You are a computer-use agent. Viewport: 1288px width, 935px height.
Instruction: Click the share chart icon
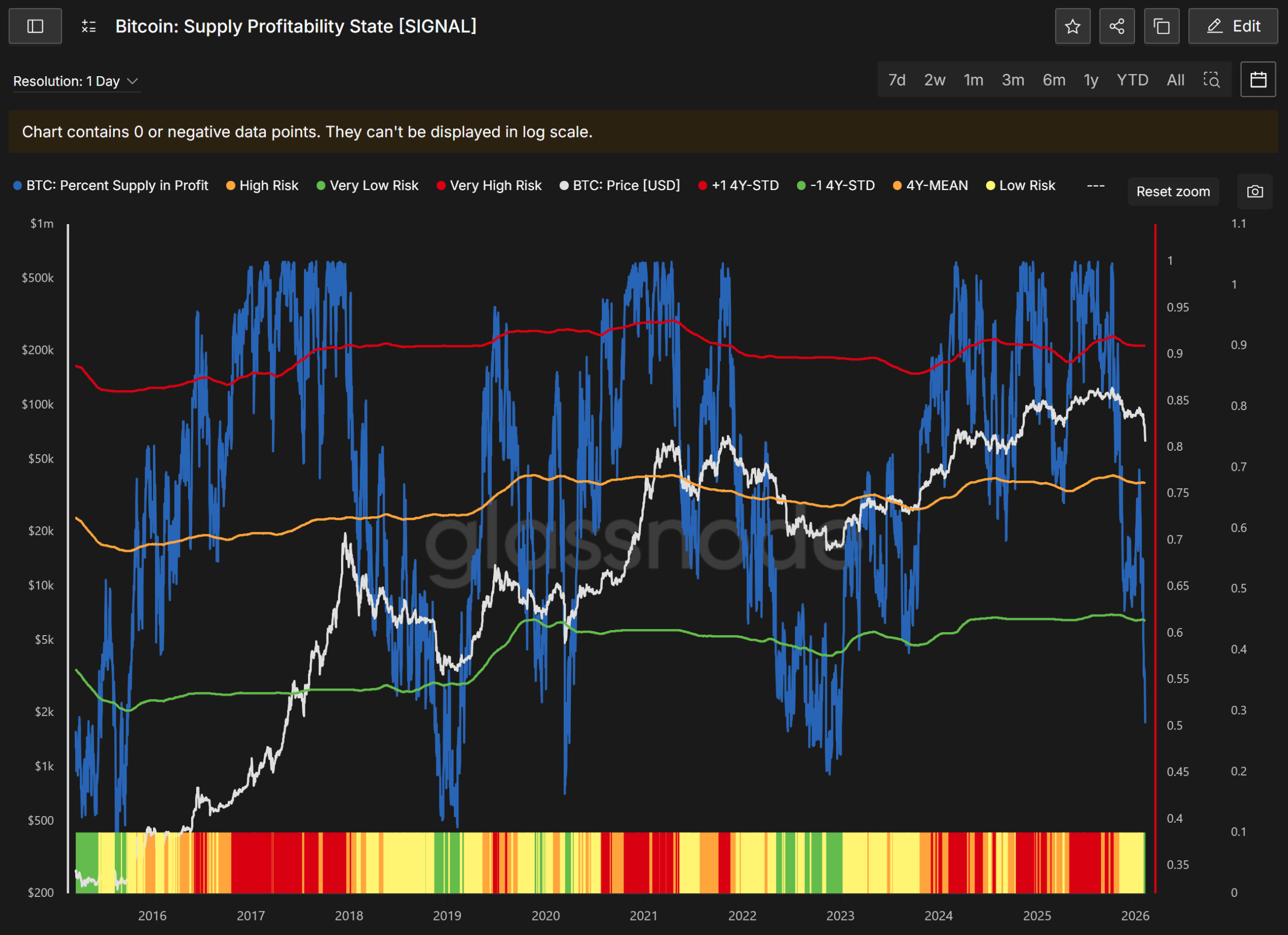(x=1116, y=26)
